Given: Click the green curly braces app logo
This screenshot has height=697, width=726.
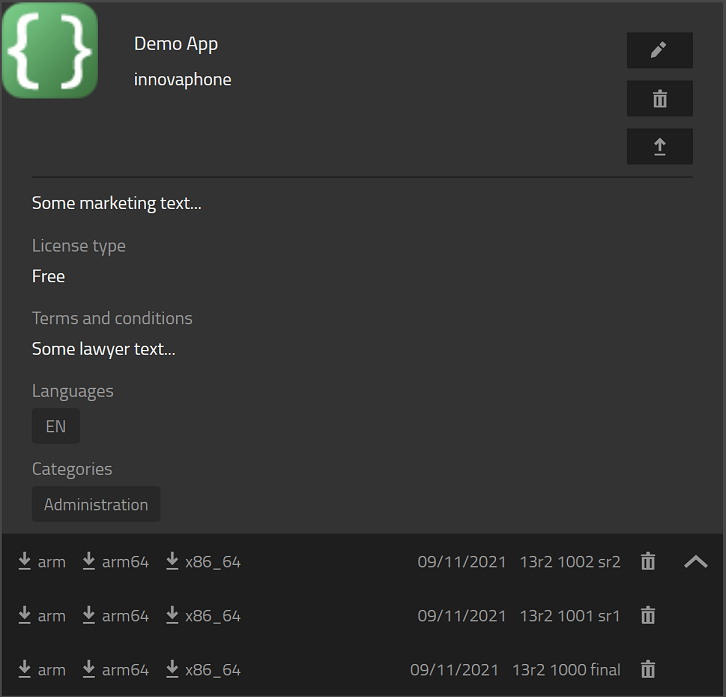Looking at the screenshot, I should click(x=50, y=50).
